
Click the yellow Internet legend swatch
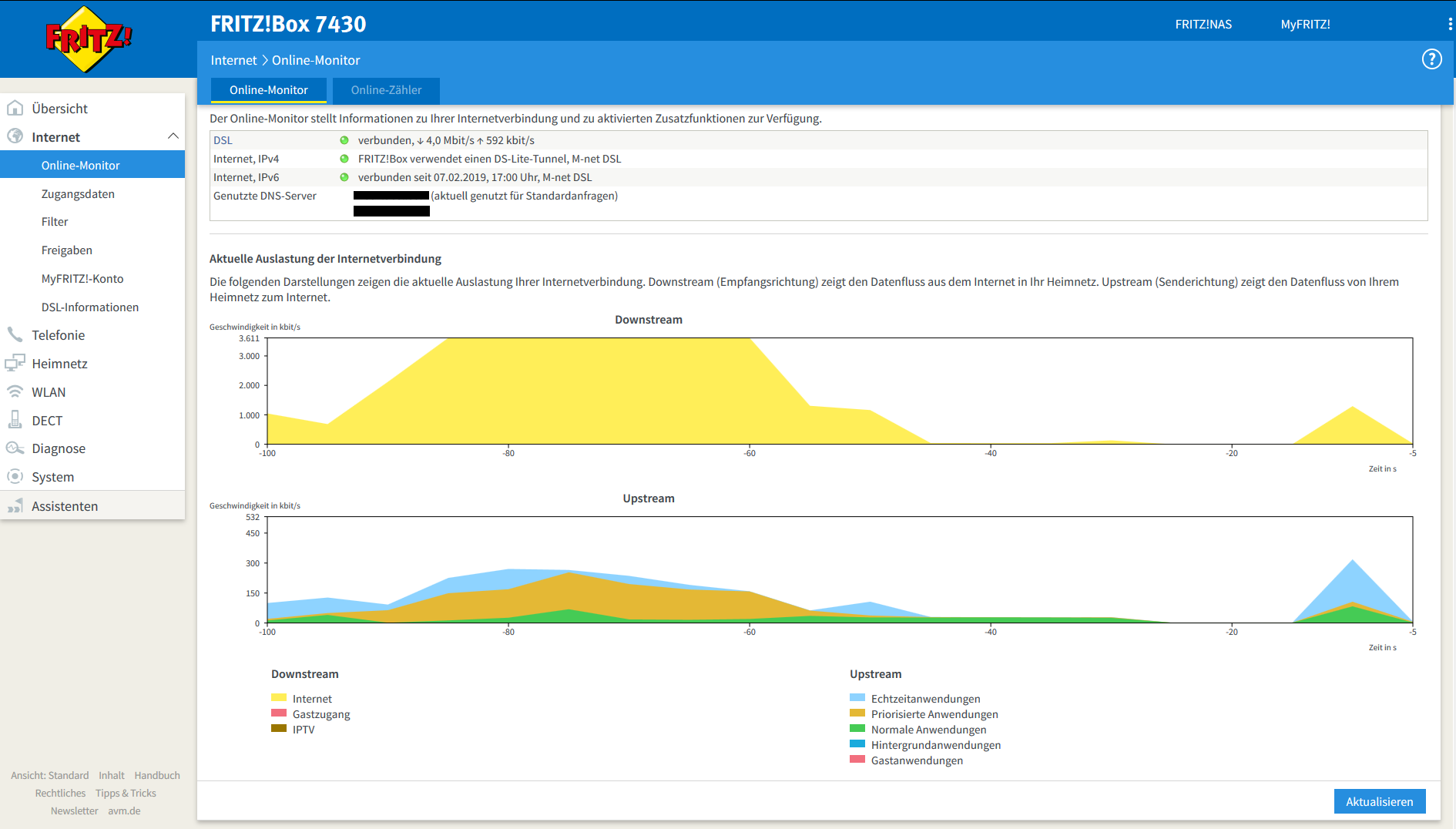click(279, 697)
